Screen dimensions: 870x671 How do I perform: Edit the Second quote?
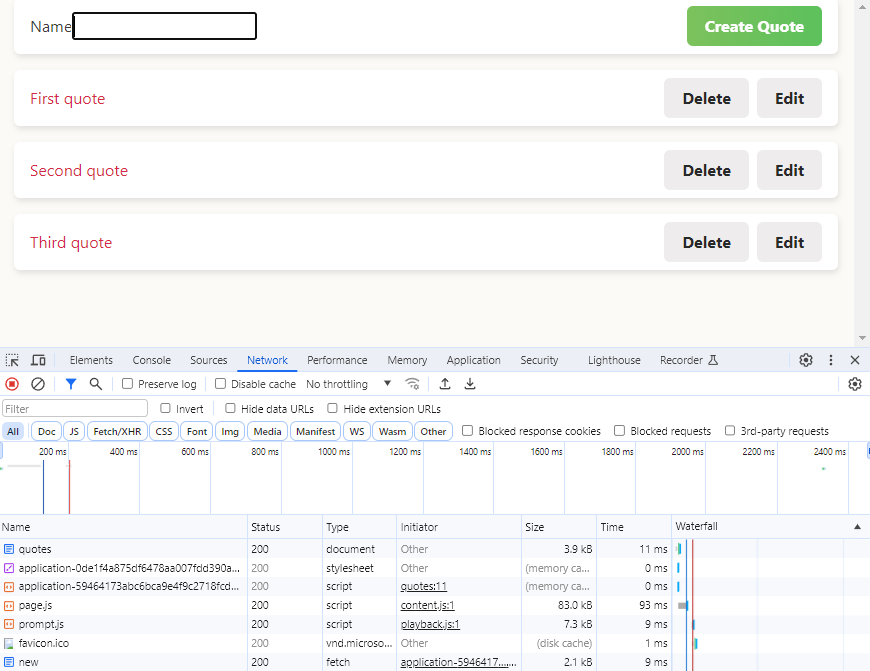pos(789,170)
